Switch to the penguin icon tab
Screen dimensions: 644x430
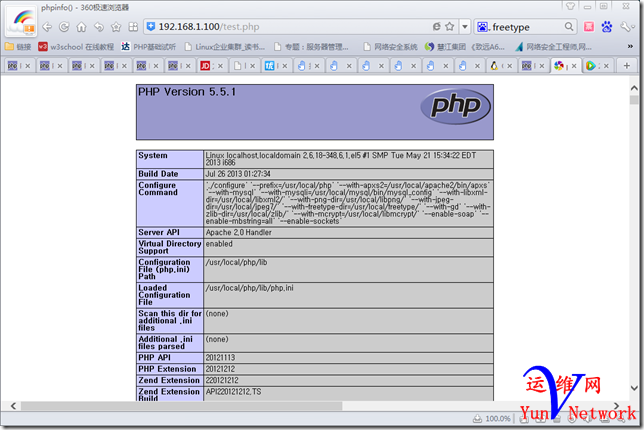[494, 66]
